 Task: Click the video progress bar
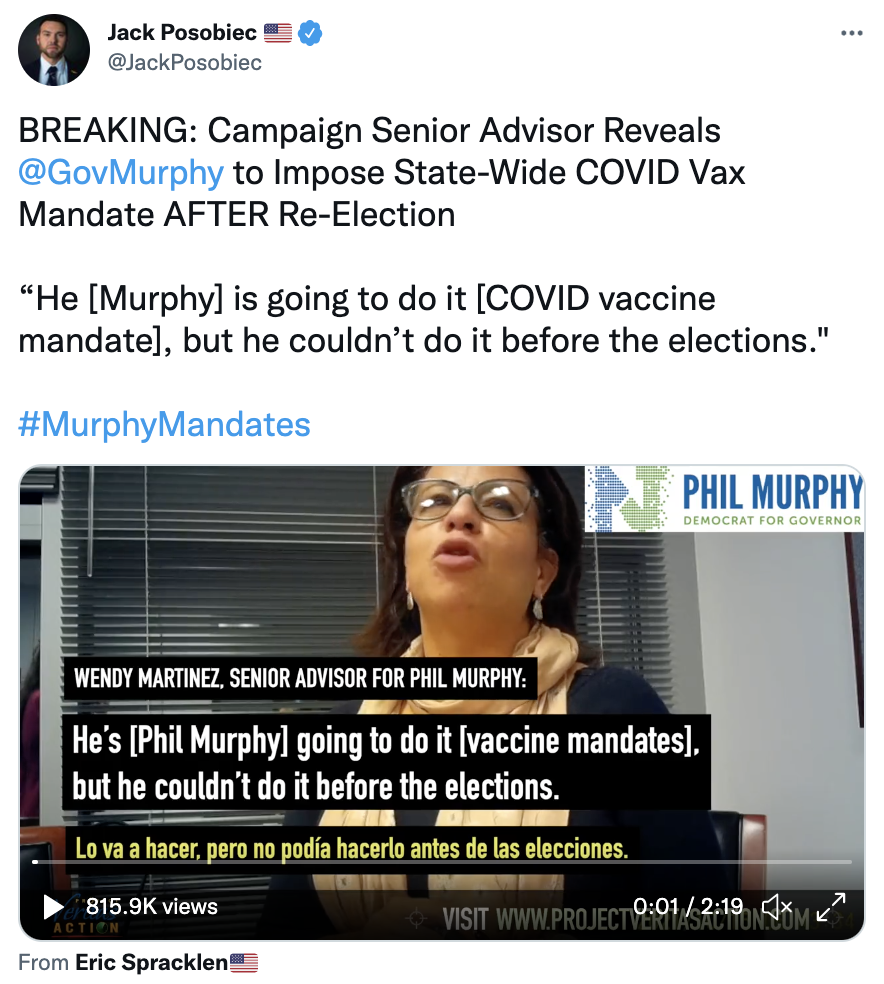click(x=442, y=862)
